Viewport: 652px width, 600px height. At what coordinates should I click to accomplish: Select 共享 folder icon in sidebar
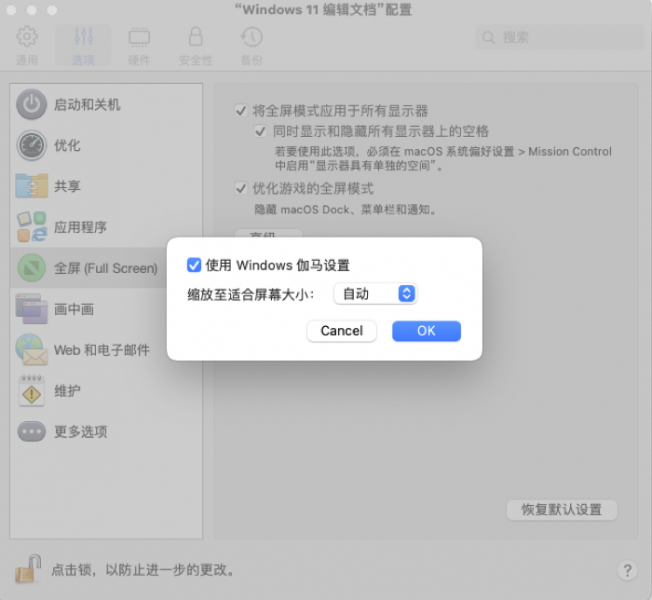31,186
